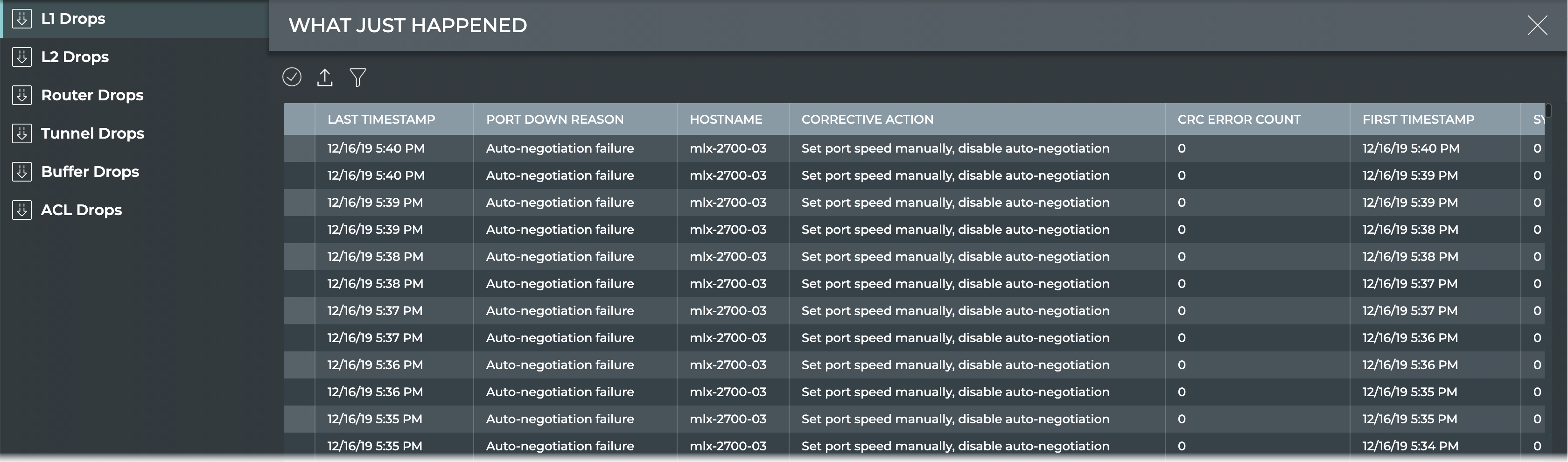Screen dimensions: 1568x462
Task: Click the checkmark select-all icon in toolbar
Action: [292, 77]
